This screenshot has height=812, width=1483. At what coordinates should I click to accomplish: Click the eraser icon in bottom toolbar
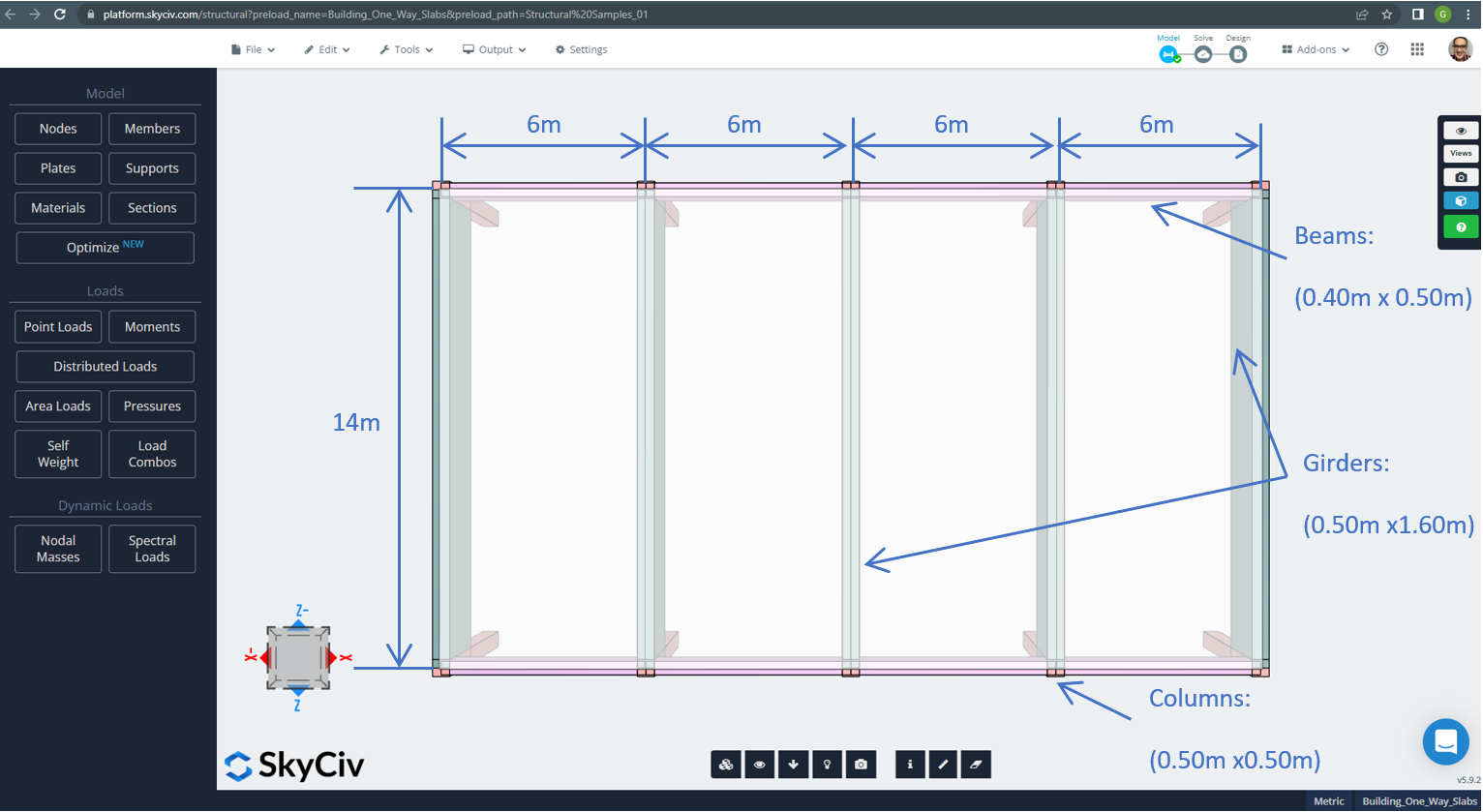coord(976,765)
